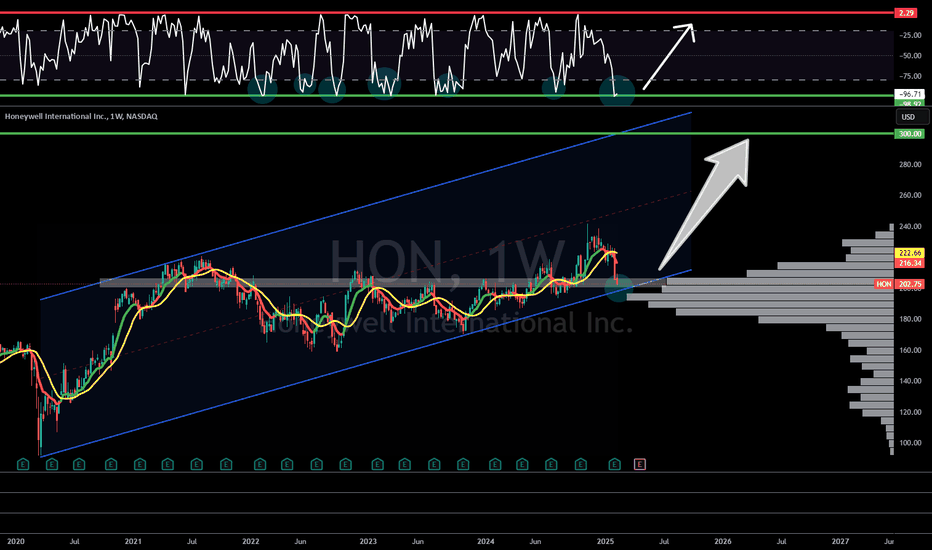Click the red 216.34 moving average label
932x550 pixels.
(x=909, y=263)
